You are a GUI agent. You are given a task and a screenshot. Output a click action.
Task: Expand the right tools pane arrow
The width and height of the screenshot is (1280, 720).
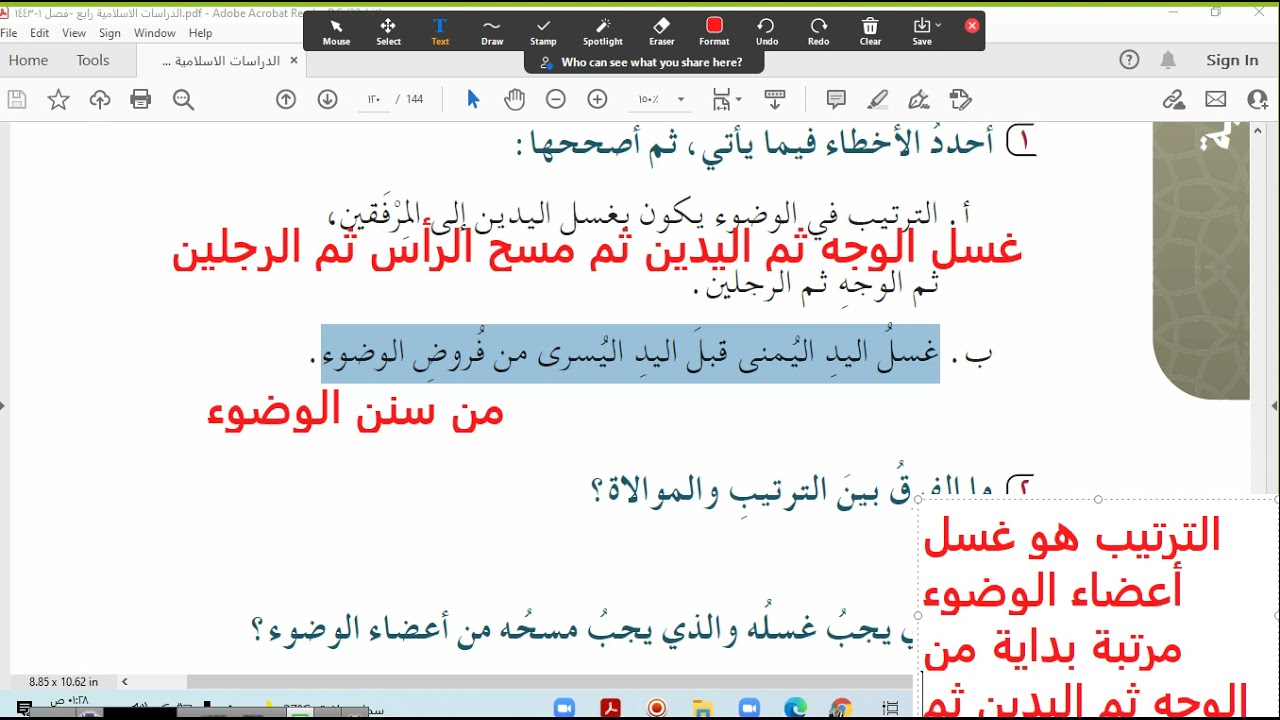[1274, 406]
